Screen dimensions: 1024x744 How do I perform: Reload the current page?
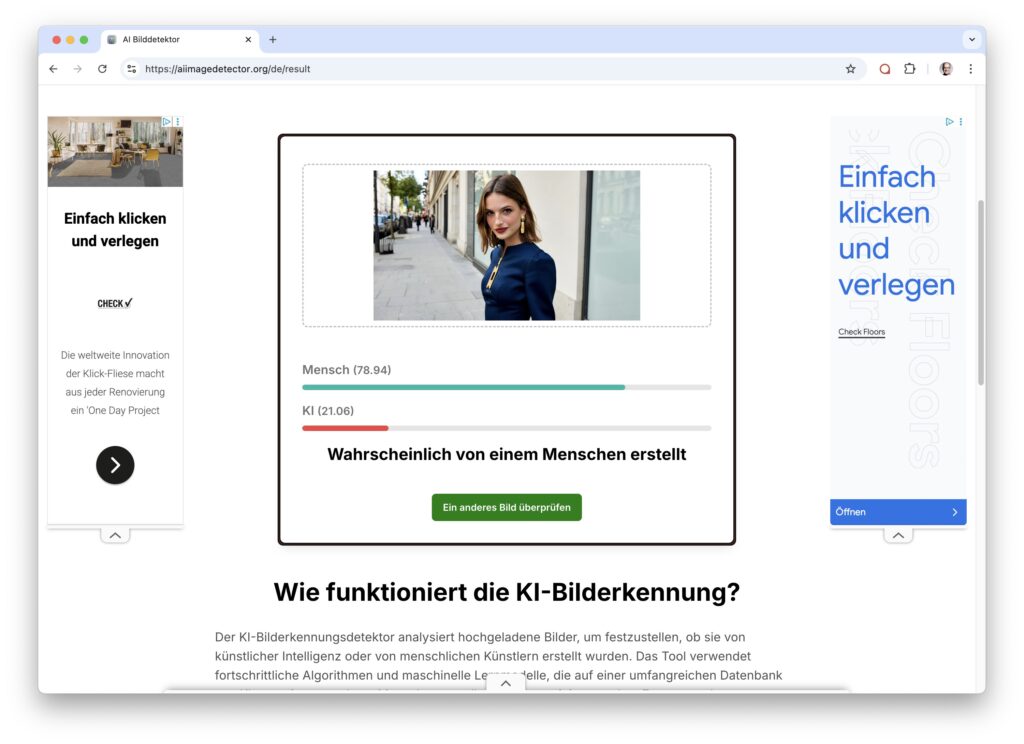[103, 69]
